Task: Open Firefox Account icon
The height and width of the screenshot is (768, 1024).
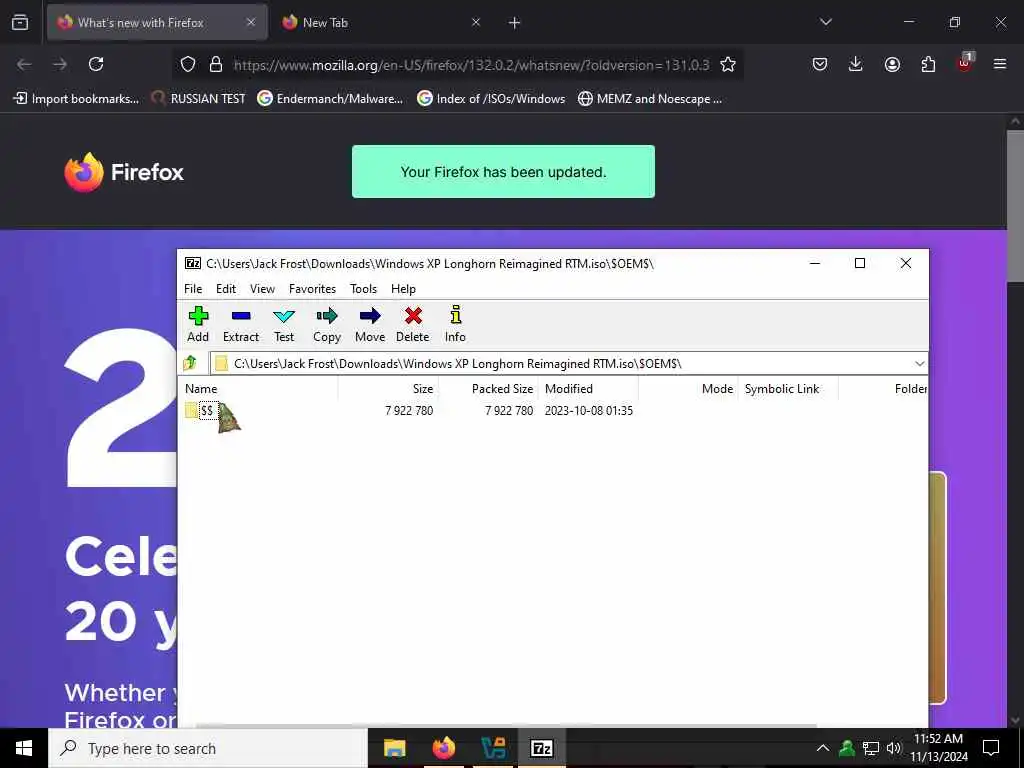Action: [892, 64]
